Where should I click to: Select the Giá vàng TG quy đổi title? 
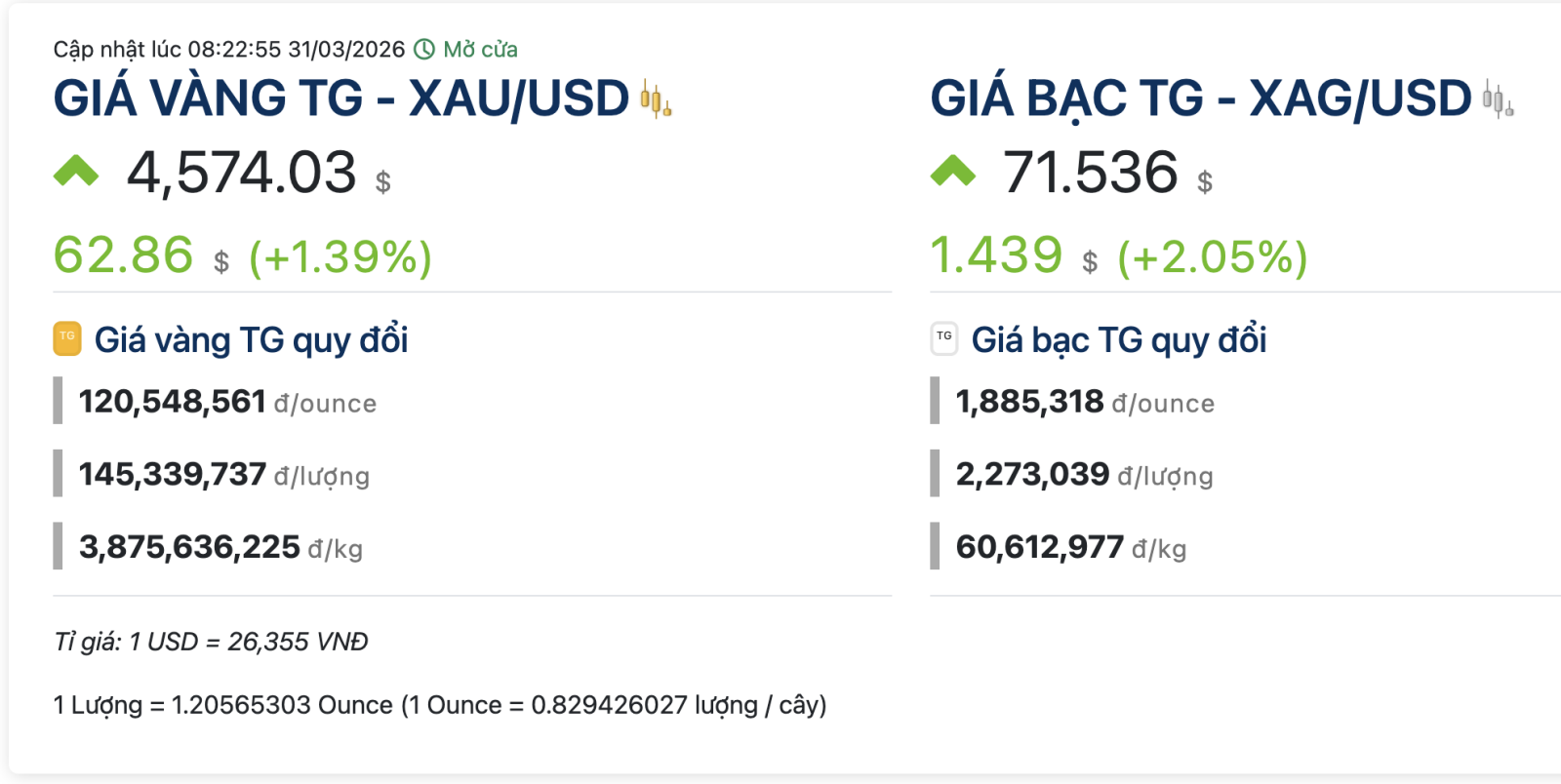[x=251, y=339]
